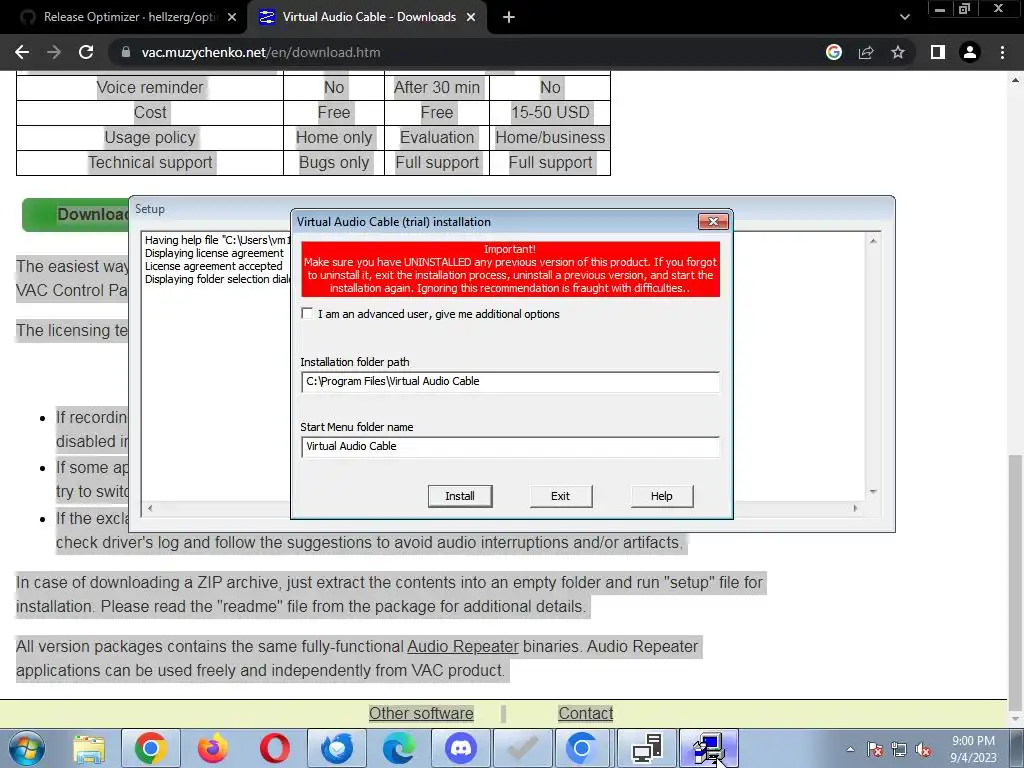This screenshot has height=768, width=1024.
Task: Close the Release Optimizer tab
Action: click(x=232, y=18)
